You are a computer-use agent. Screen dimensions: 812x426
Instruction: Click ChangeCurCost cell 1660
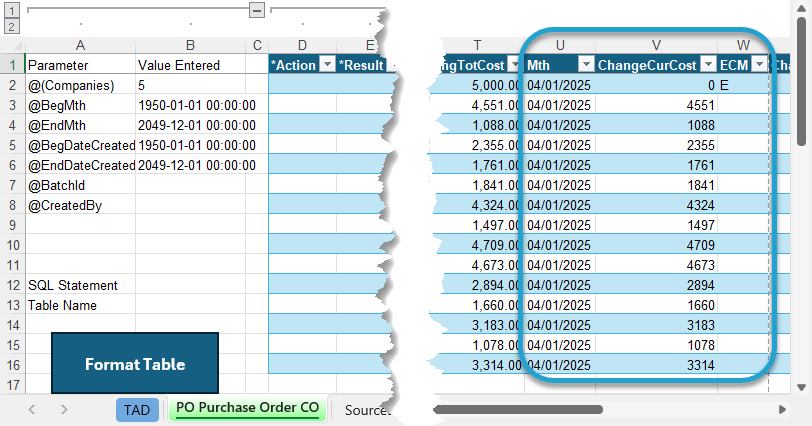tap(656, 305)
